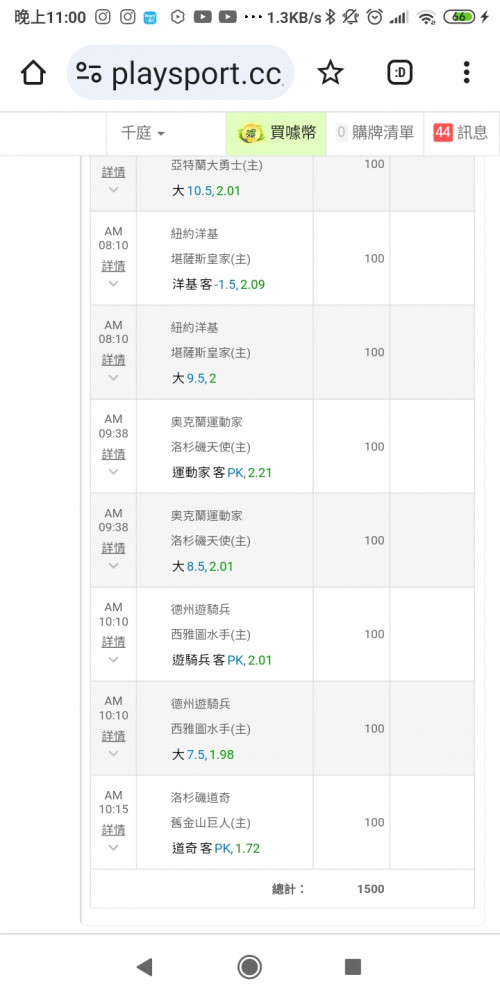Tap the Android back navigation button
Screen dimensions: 500x1000
(x=145, y=967)
